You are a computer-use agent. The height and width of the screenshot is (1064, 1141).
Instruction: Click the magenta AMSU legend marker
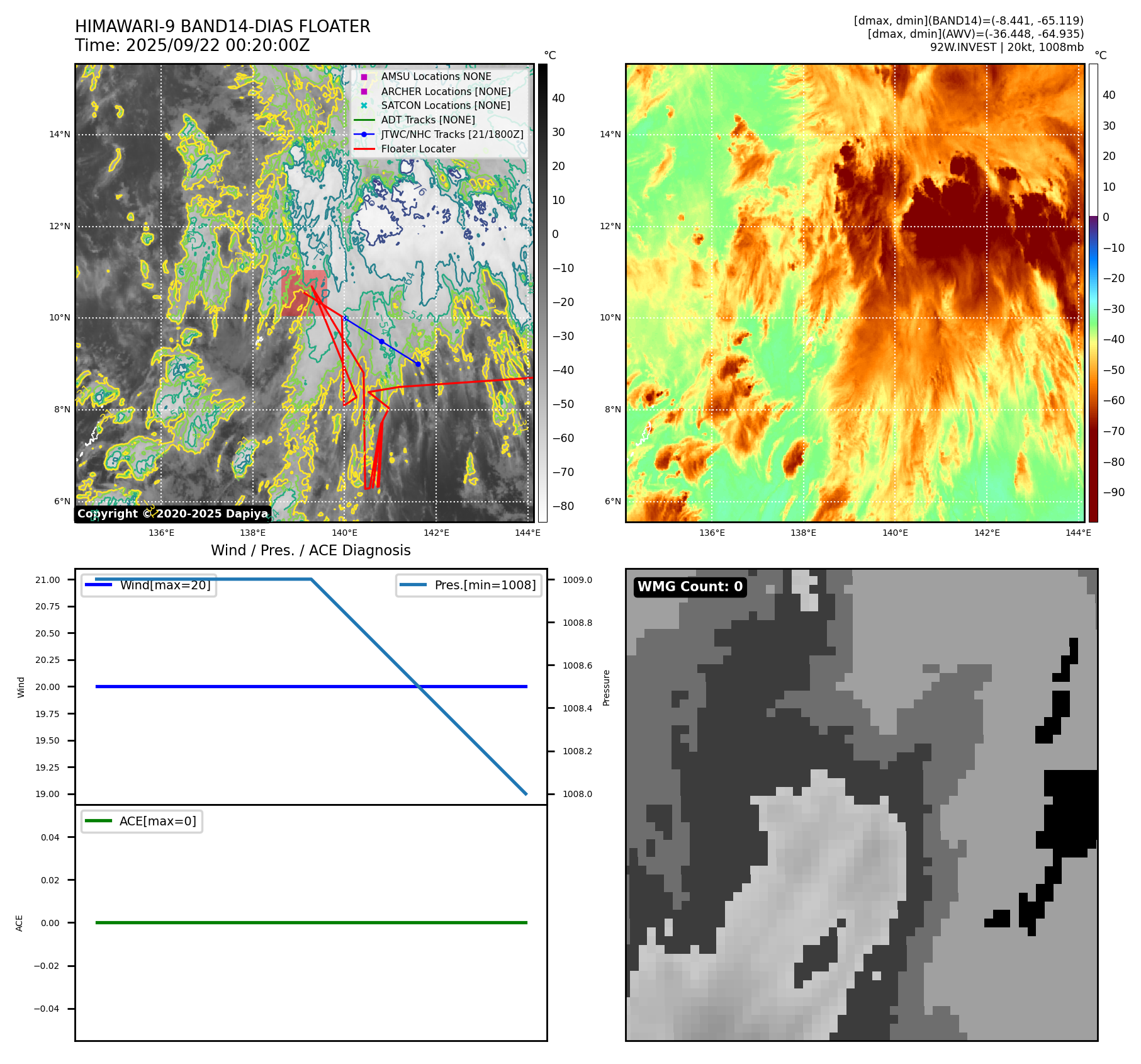coord(364,77)
